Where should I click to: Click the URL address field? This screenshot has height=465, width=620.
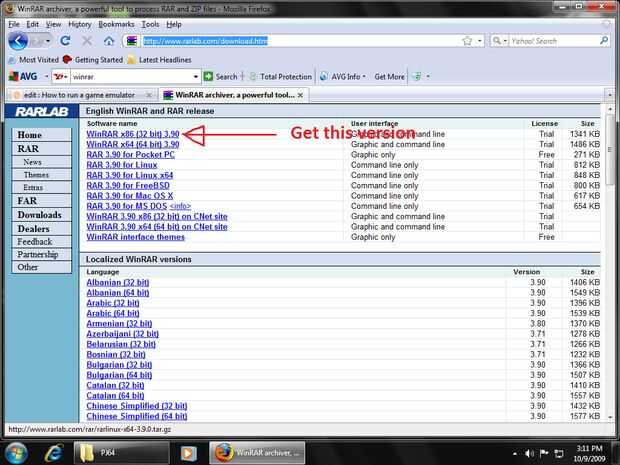[x=301, y=41]
